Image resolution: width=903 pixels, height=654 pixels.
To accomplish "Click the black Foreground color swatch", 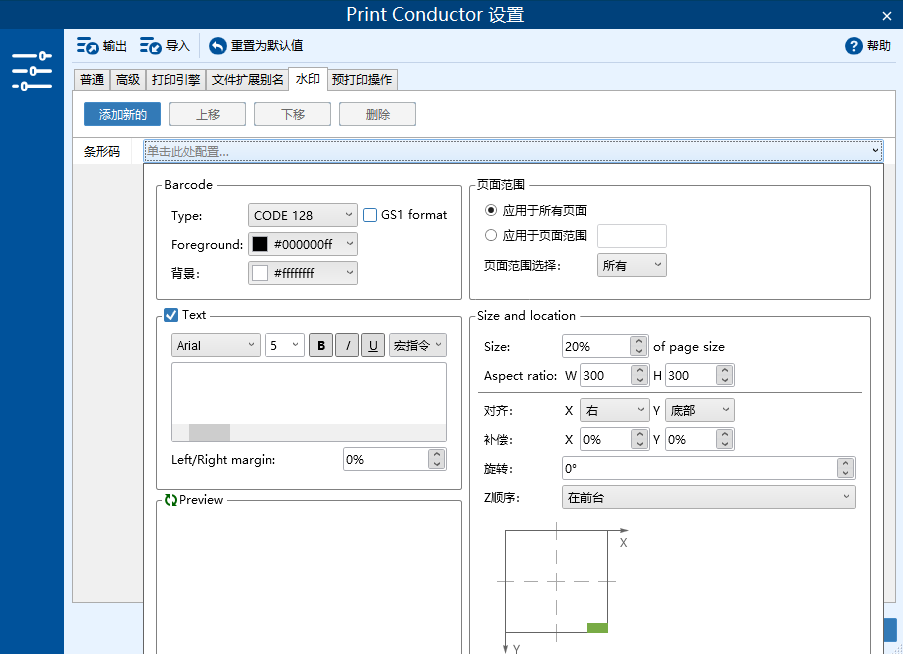I will pos(260,244).
